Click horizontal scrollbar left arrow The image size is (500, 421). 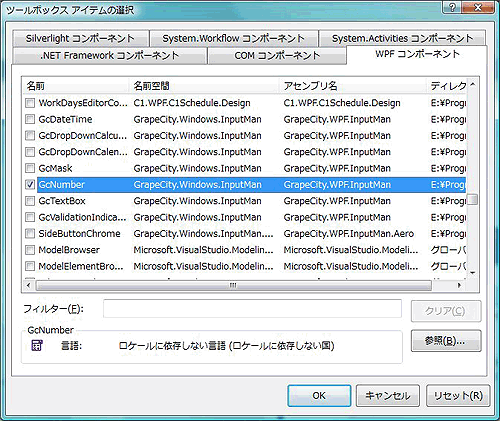[x=29, y=285]
